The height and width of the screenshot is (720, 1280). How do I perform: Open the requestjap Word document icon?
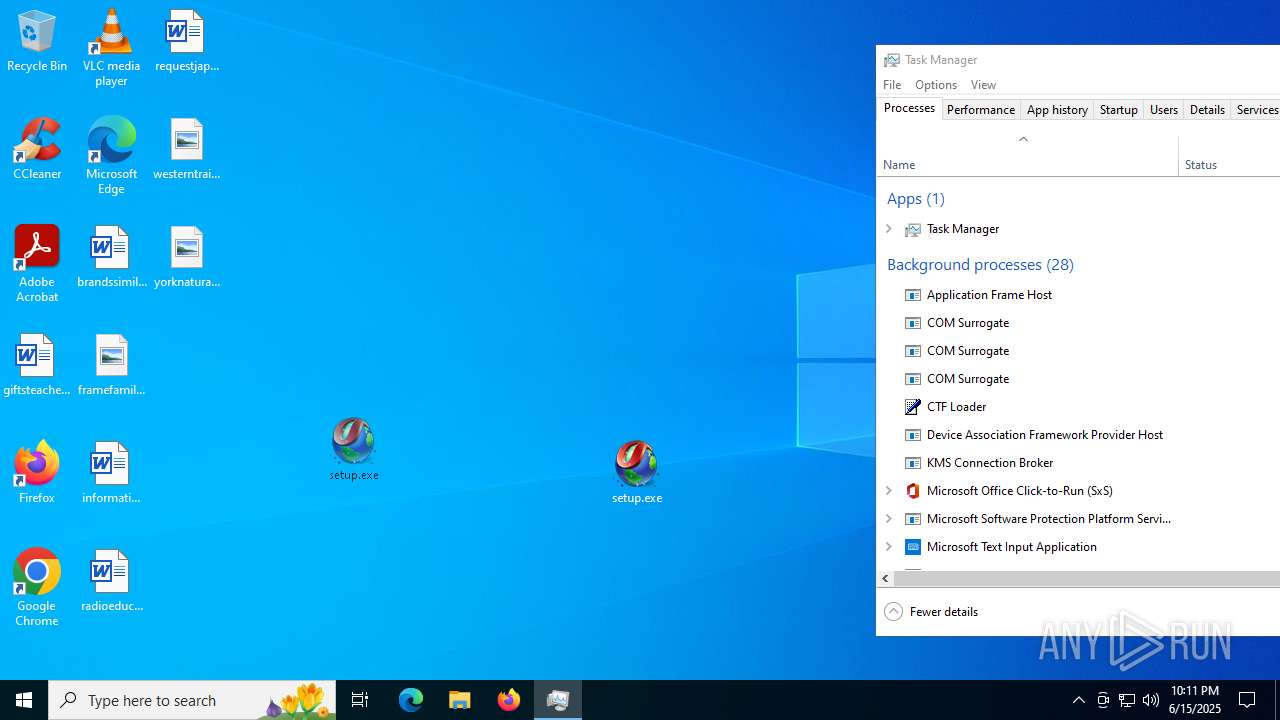pos(186,41)
